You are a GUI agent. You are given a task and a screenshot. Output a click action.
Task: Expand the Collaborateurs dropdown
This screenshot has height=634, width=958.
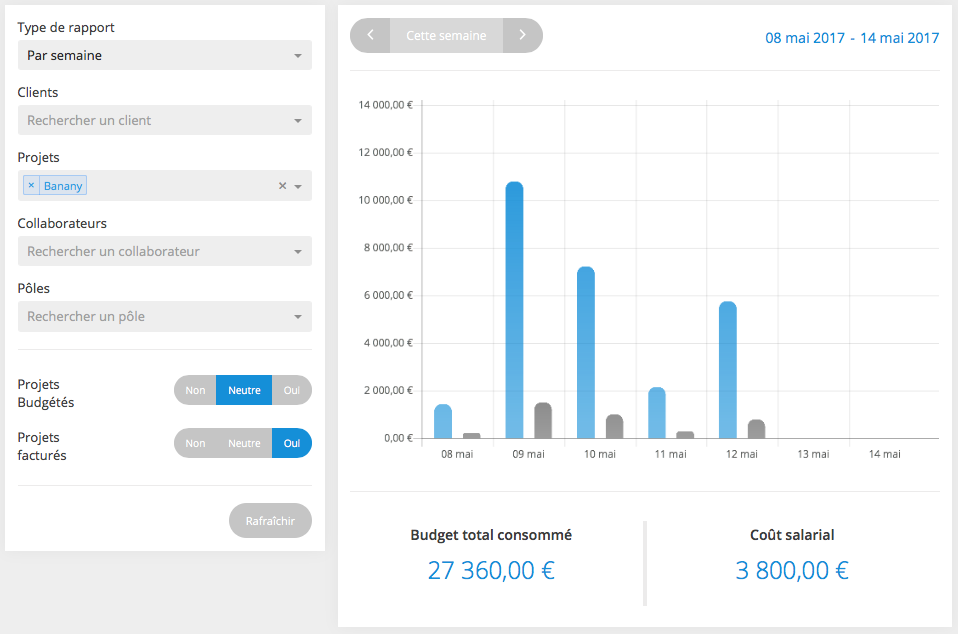coord(165,251)
